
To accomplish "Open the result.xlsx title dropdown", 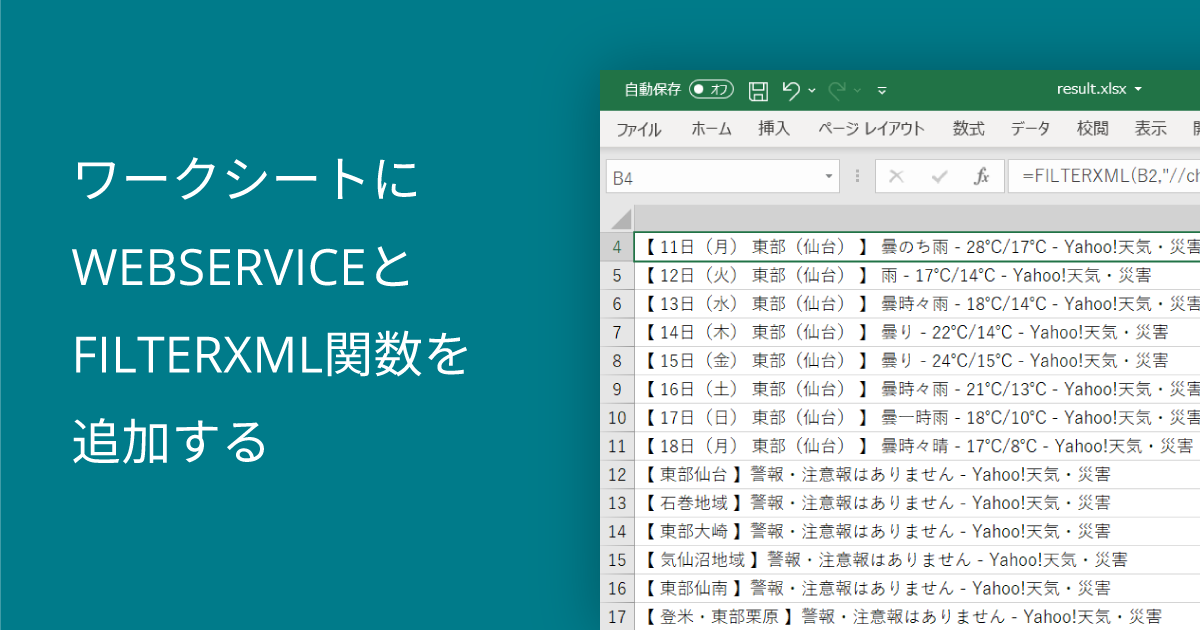I will tap(1137, 90).
